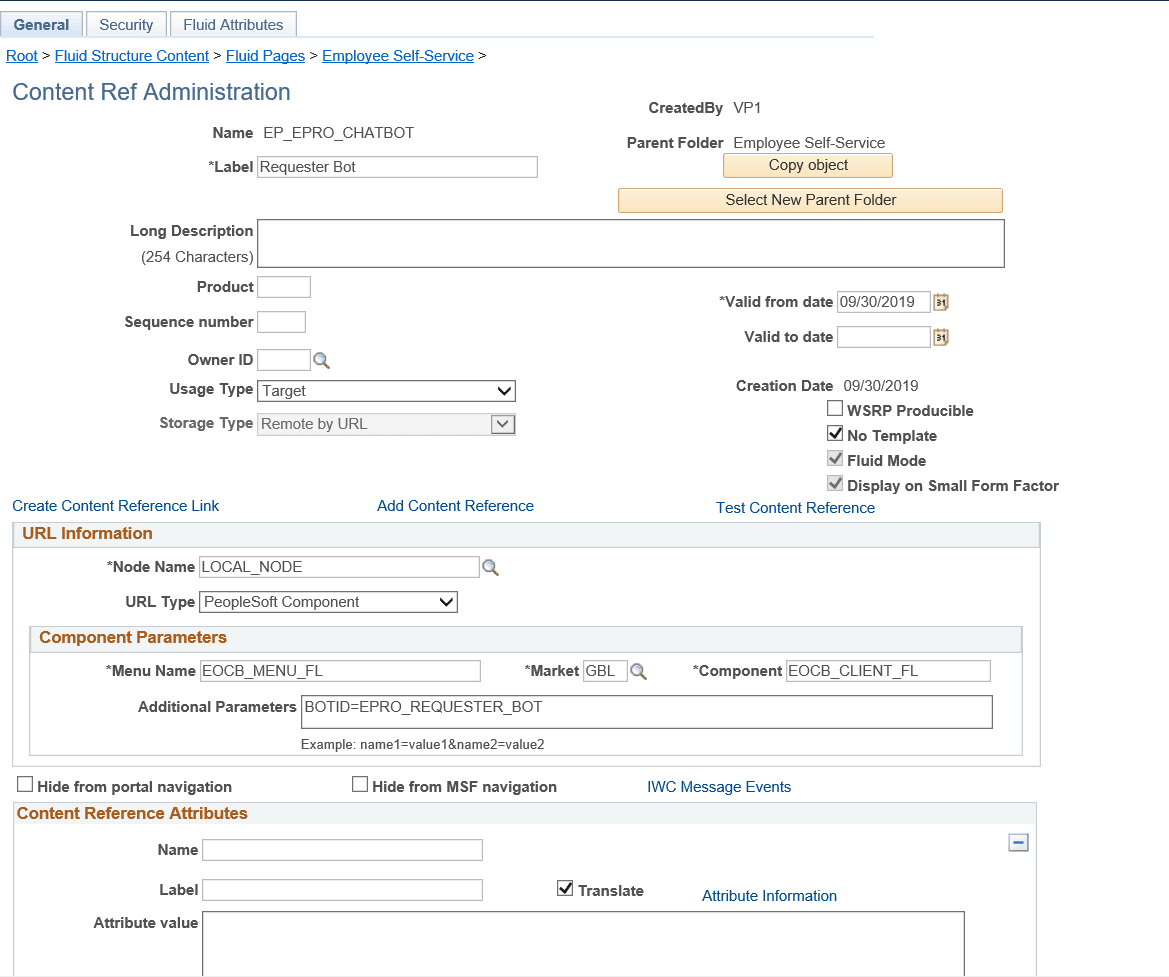Enable the WSRP Producible checkbox
1169x977 pixels.
click(835, 408)
